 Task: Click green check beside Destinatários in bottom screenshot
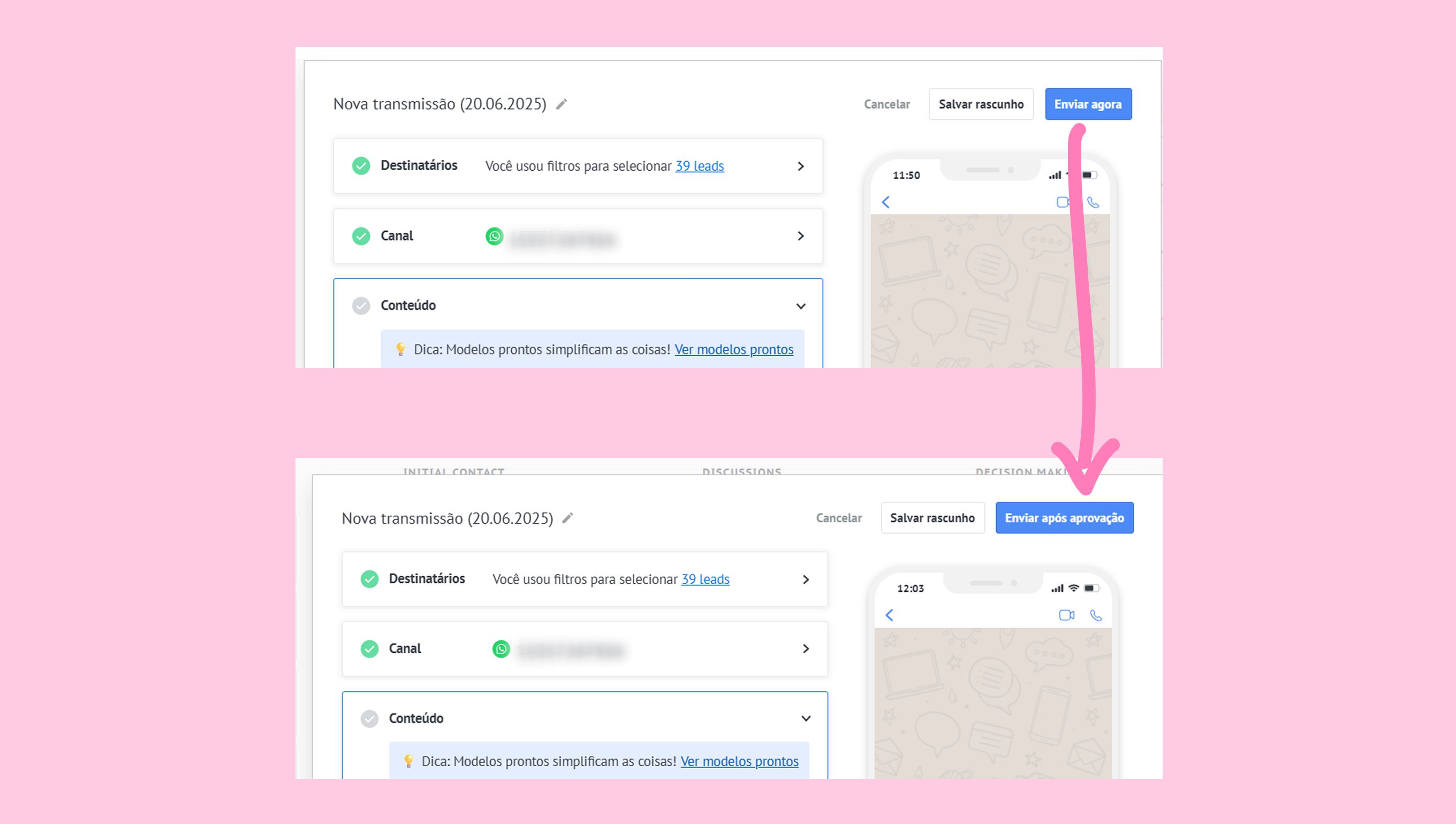point(369,579)
